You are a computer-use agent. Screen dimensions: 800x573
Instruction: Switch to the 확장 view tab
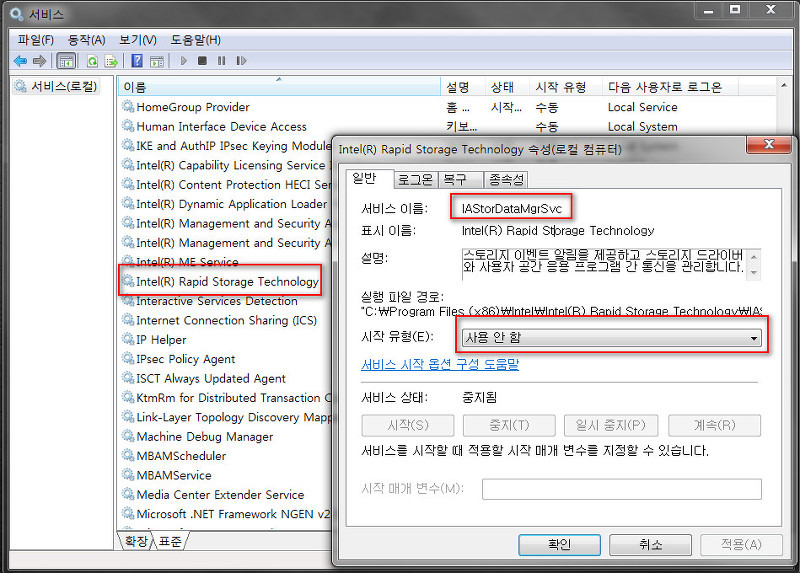click(136, 541)
